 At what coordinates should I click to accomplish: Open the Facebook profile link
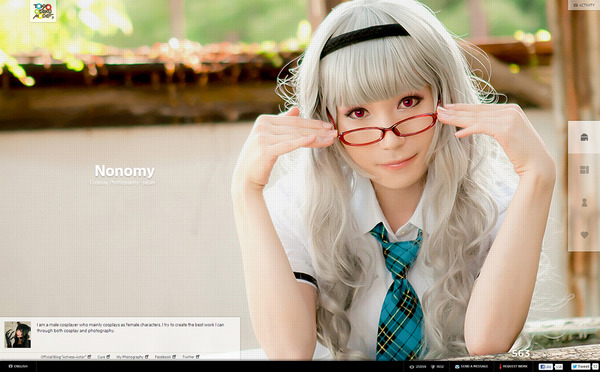tap(165, 357)
